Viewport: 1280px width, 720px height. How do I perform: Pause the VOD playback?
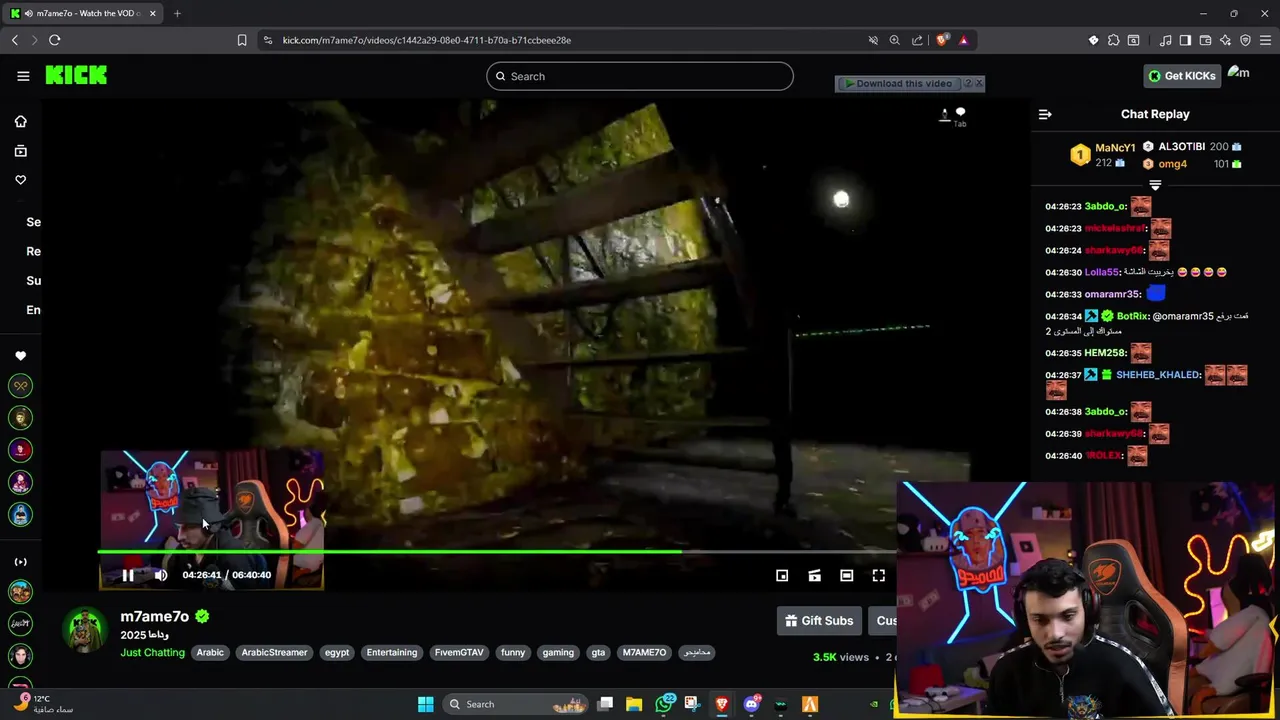[x=128, y=575]
